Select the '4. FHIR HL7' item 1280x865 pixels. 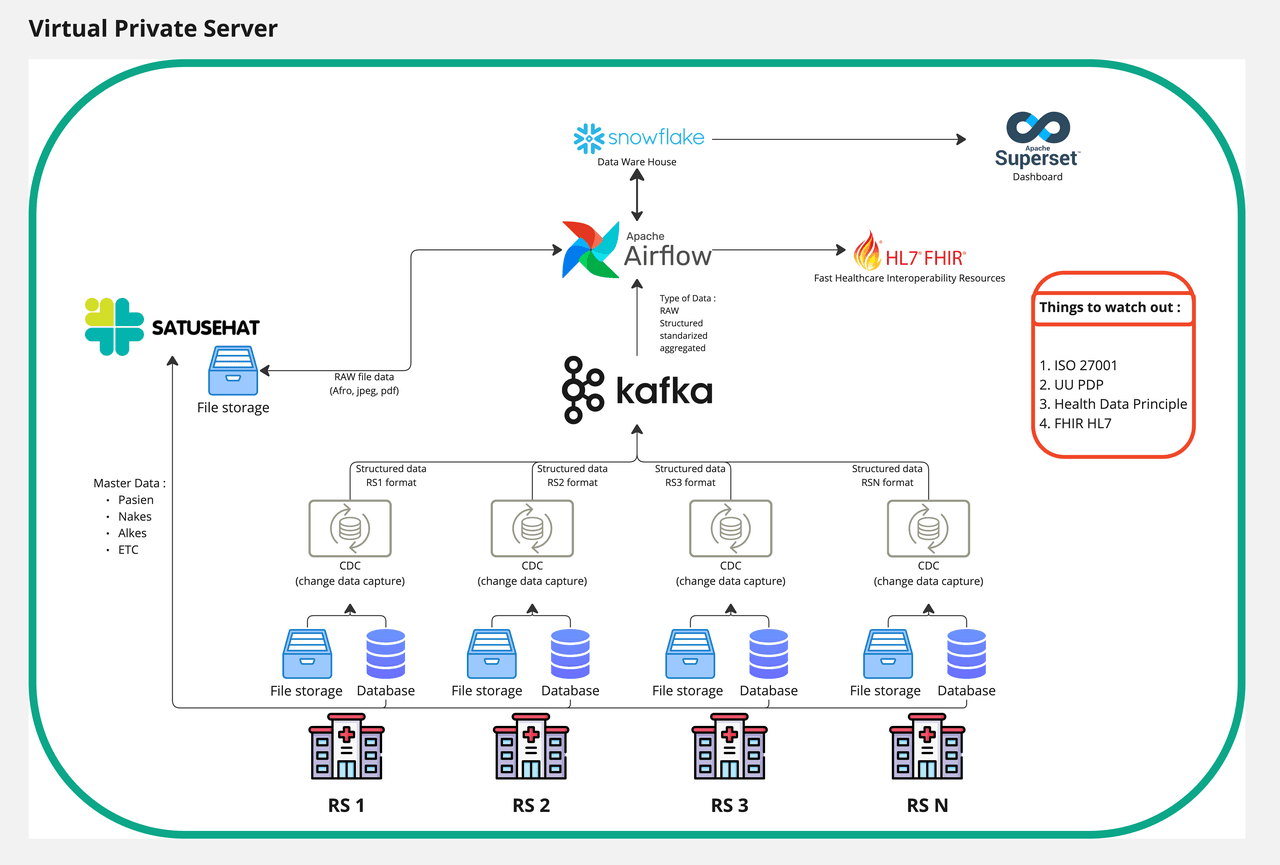1075,423
